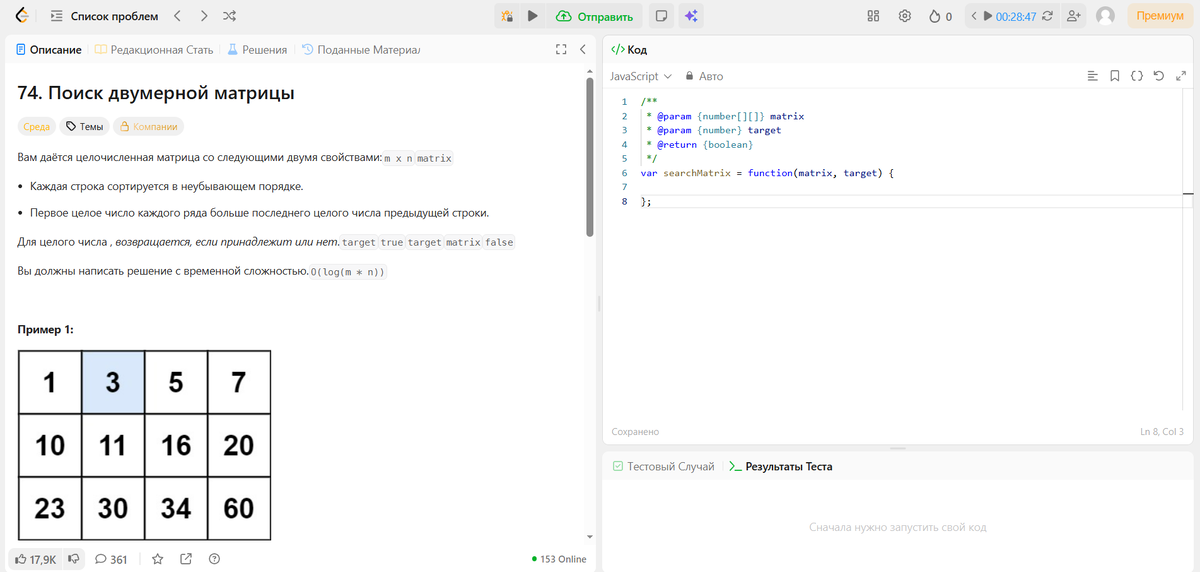1200x572 pixels.
Task: Open the help question mark icon
Action: (214, 559)
